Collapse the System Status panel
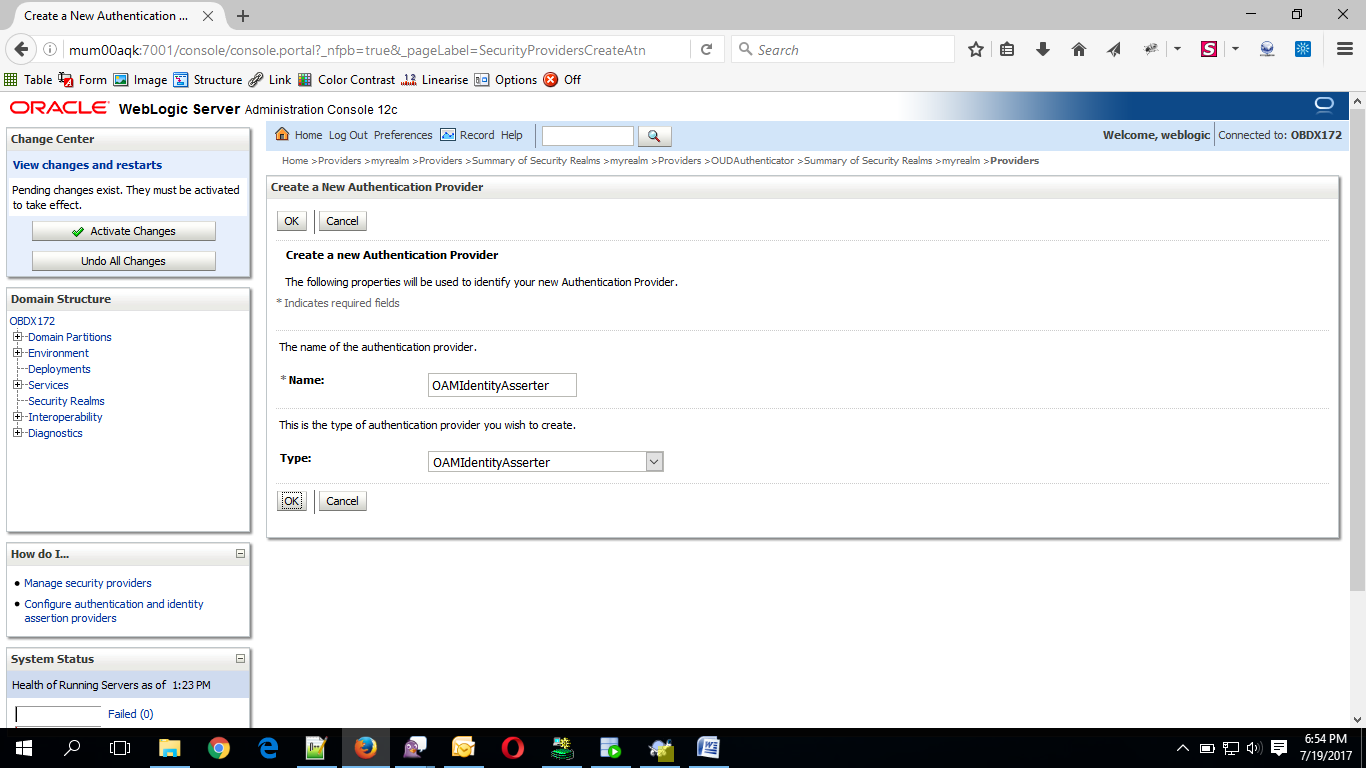This screenshot has height=768, width=1366. click(x=240, y=658)
